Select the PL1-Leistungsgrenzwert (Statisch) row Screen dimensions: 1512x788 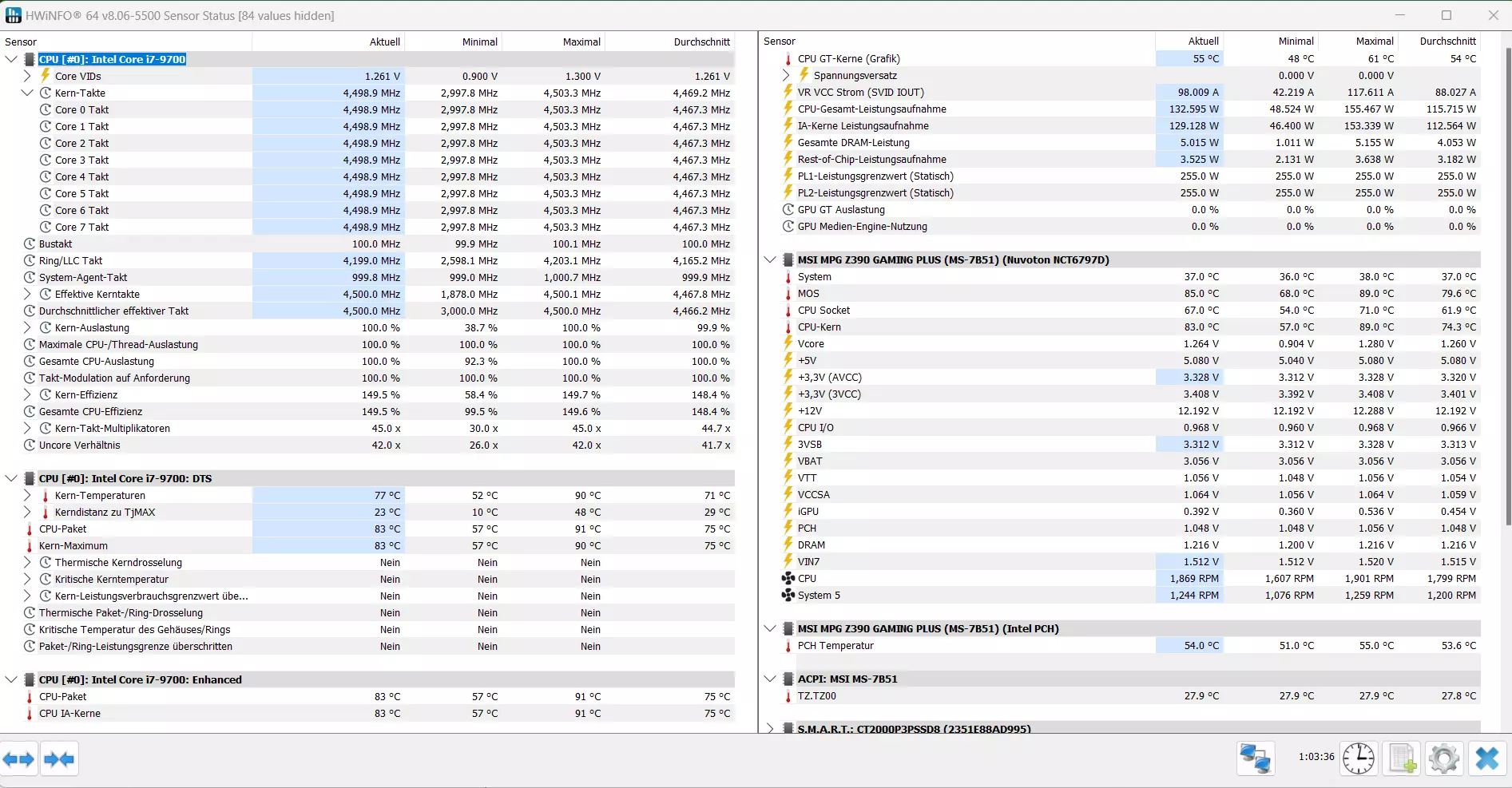coord(1130,176)
